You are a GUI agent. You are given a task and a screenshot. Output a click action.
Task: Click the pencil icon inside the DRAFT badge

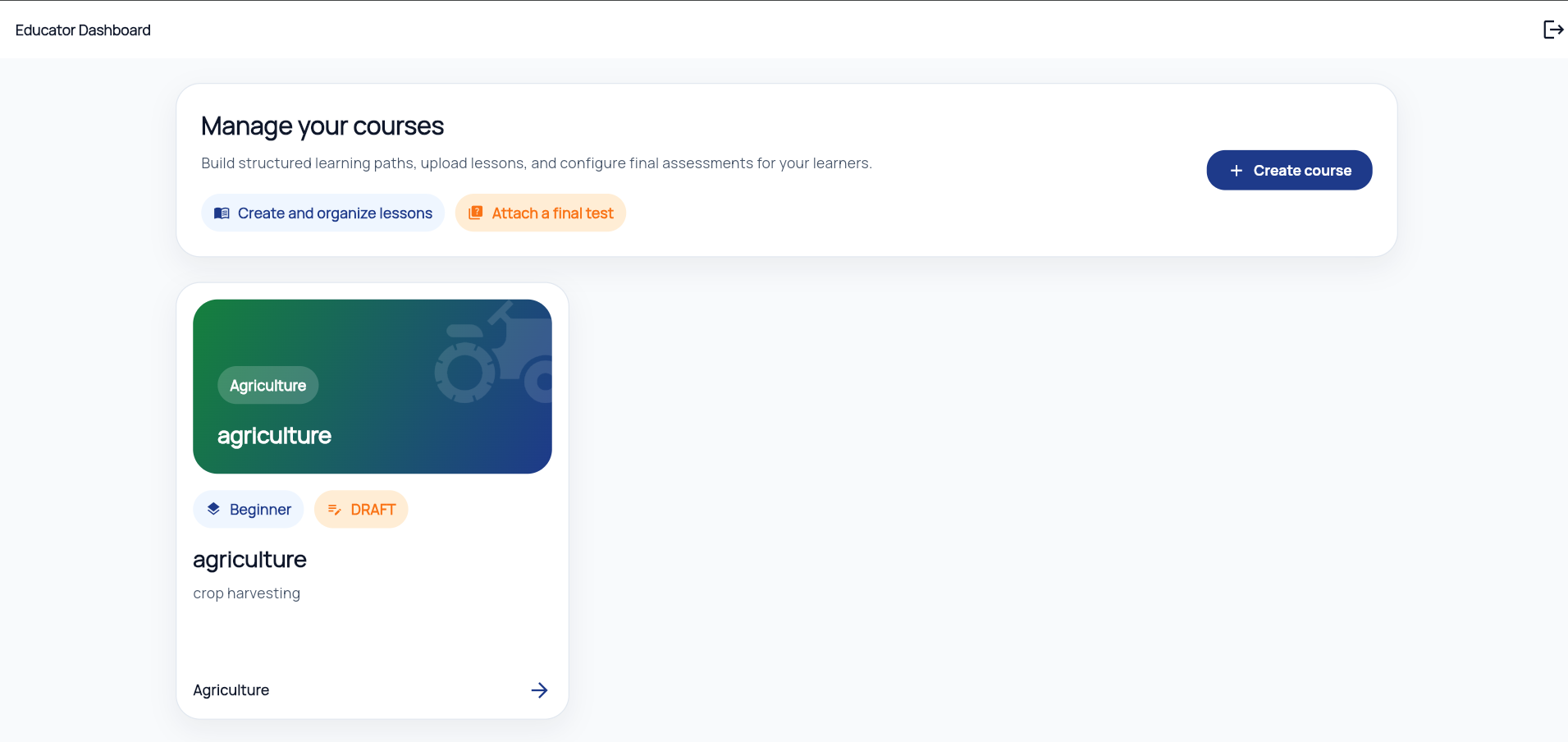(335, 509)
